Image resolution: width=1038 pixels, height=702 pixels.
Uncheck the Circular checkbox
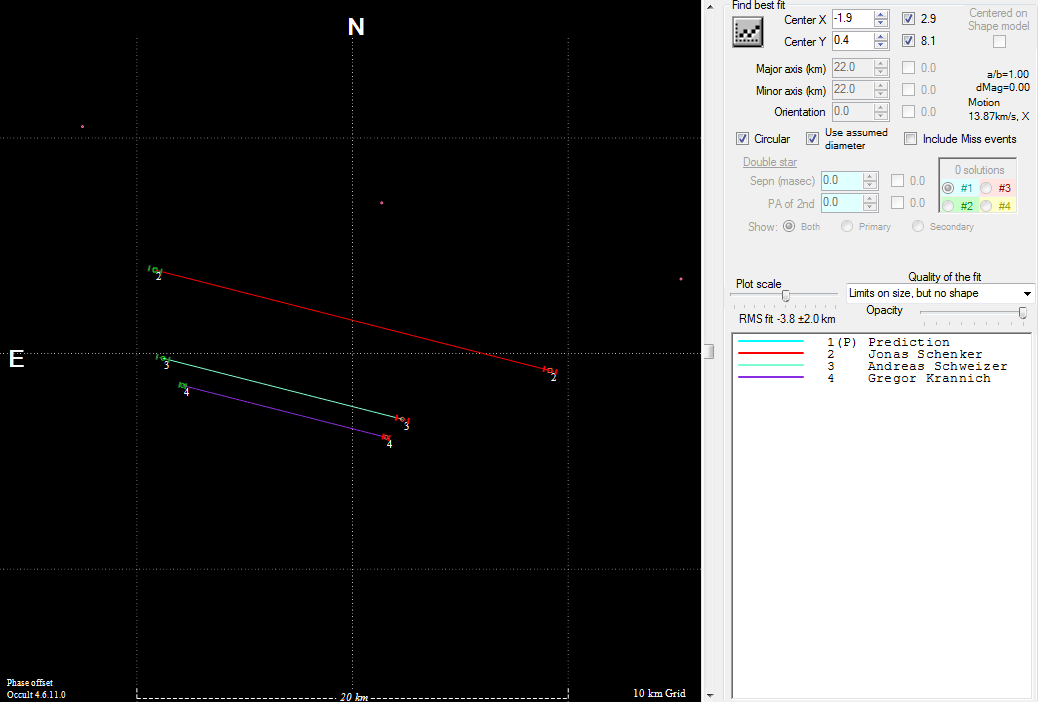point(742,139)
